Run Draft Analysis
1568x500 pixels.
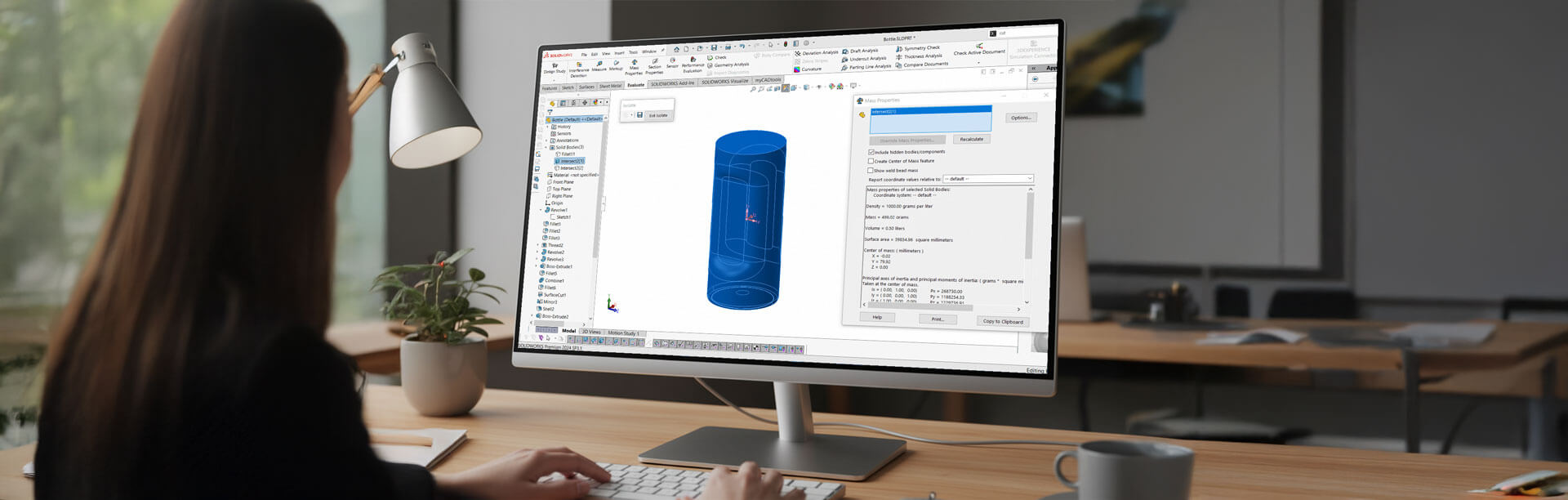(860, 51)
